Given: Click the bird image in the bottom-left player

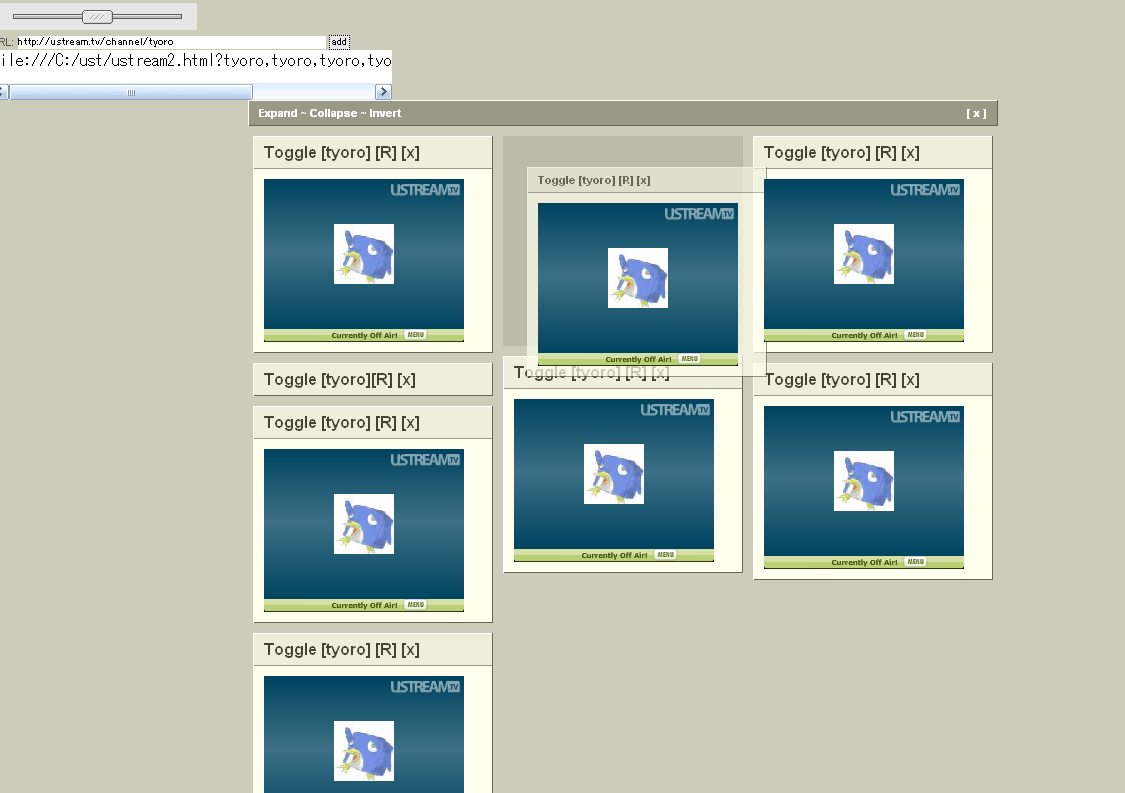Looking at the screenshot, I should coord(364,751).
